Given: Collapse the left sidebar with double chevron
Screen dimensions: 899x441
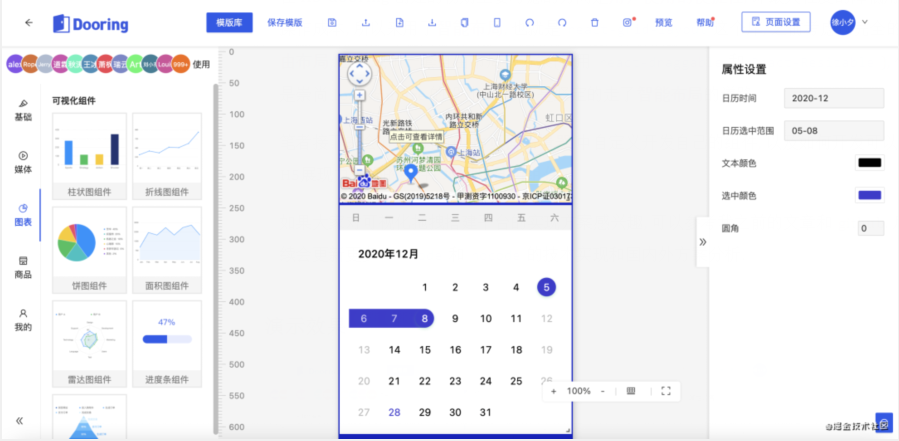Looking at the screenshot, I should 20,421.
